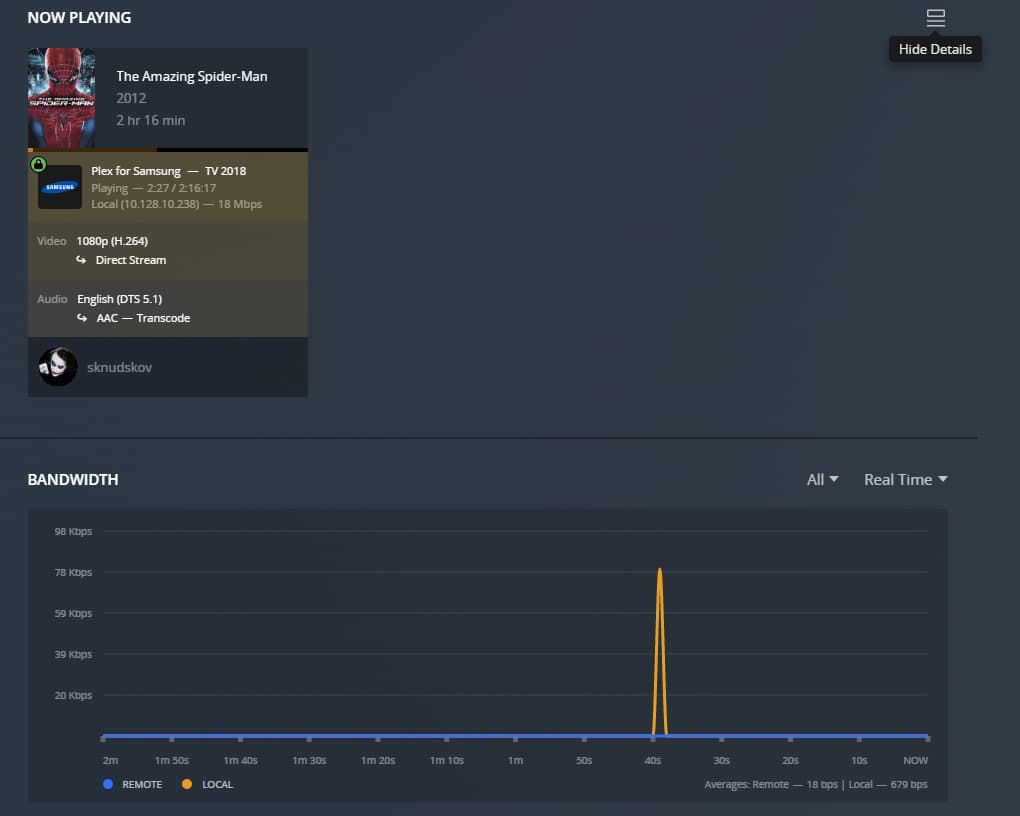Viewport: 1020px width, 816px height.
Task: Select the 'Plex for Samsung — TV 2018' text
Action: click(x=168, y=170)
